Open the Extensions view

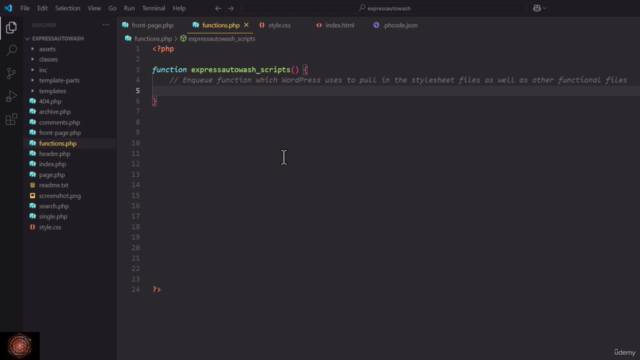[11, 119]
